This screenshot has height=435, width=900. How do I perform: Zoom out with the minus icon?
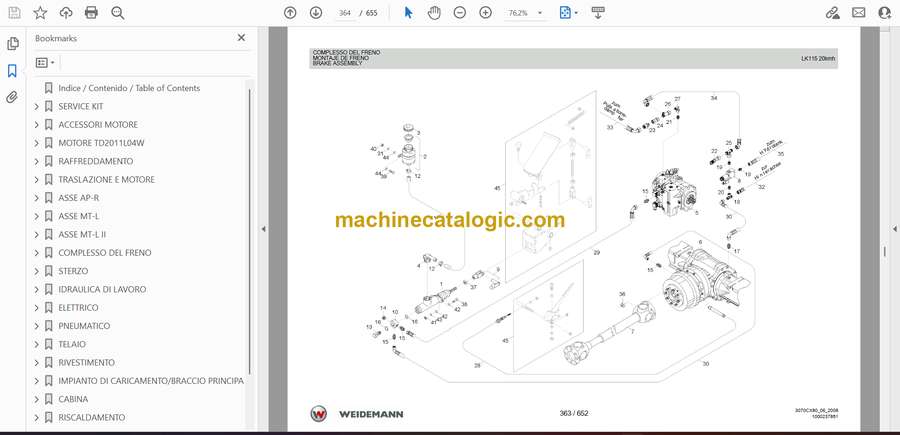pos(460,13)
